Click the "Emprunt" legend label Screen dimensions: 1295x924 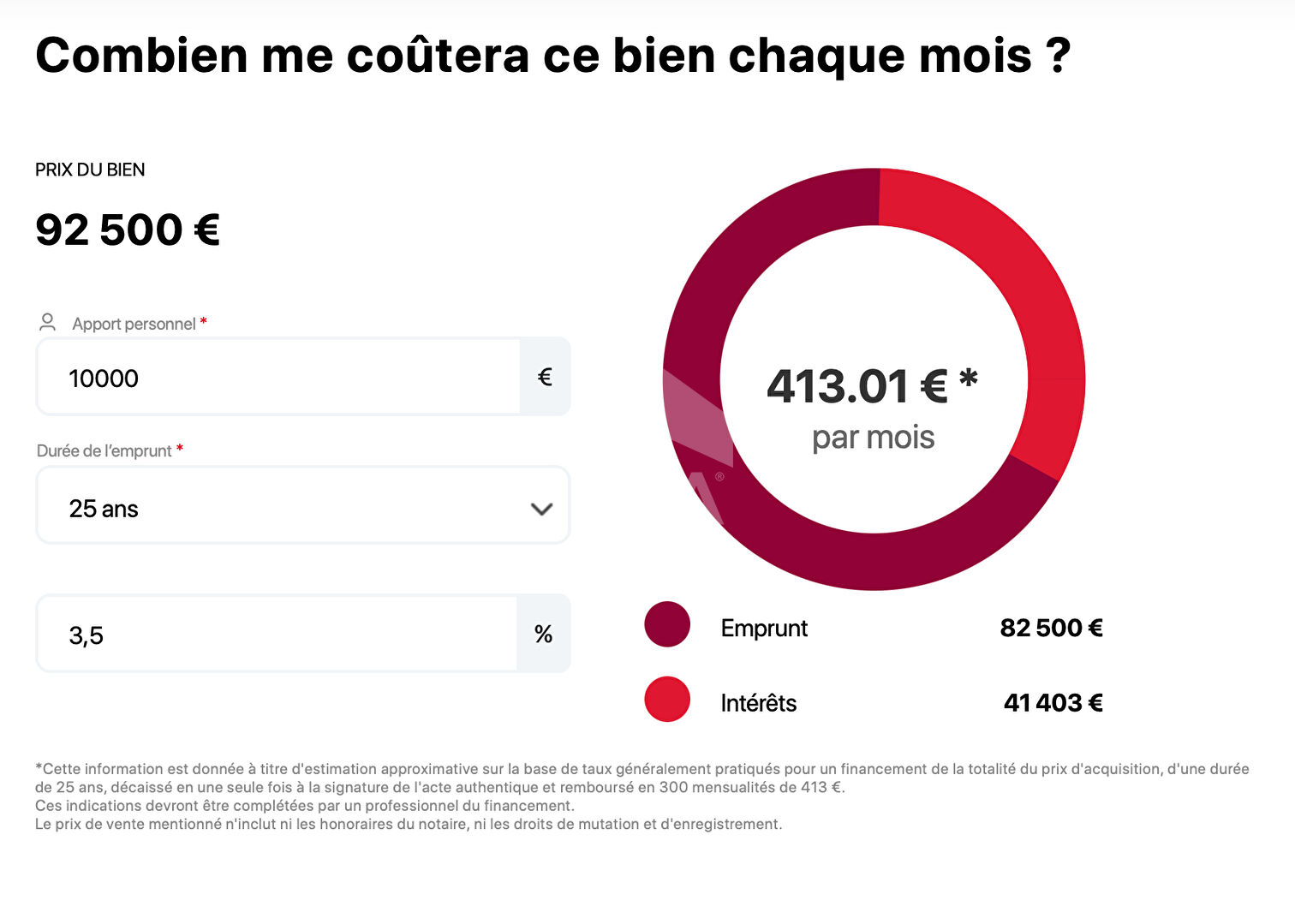tap(764, 629)
